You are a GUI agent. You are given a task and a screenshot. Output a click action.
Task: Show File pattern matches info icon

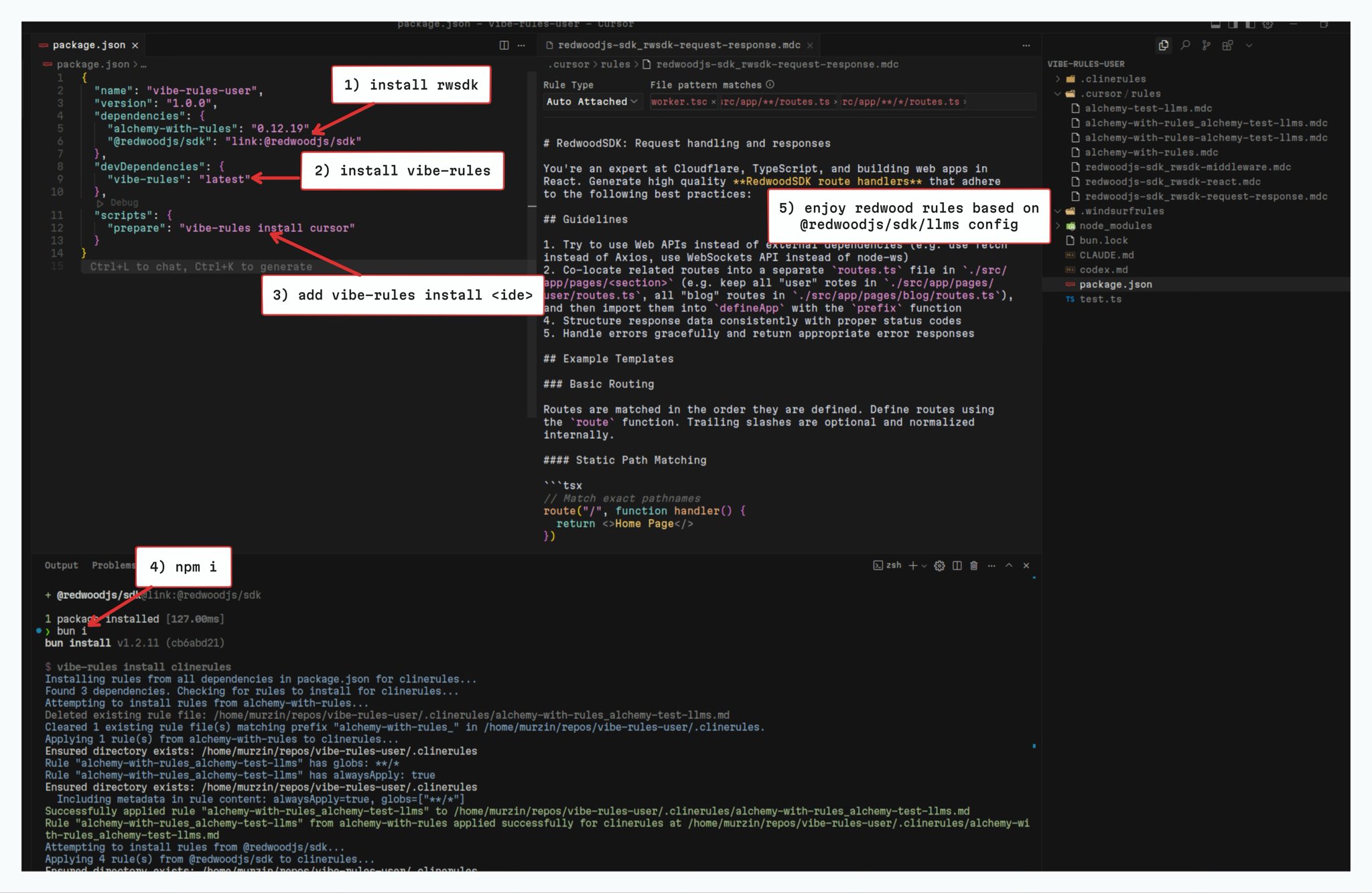pos(770,84)
